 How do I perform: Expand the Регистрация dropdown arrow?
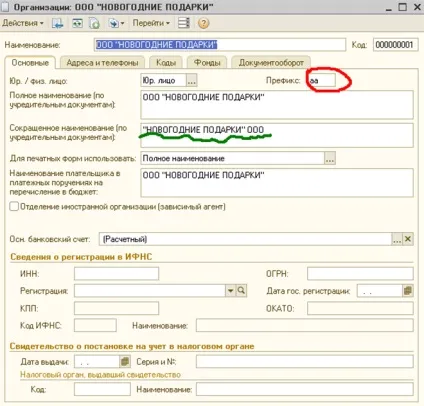pos(230,291)
